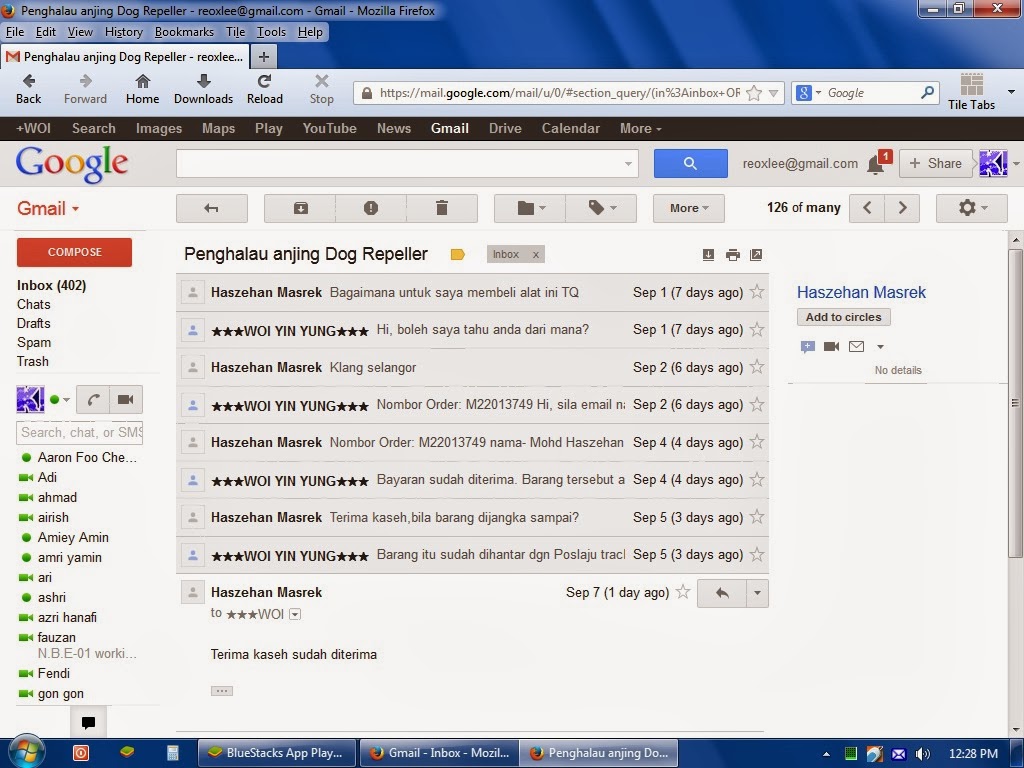Email Haszehan Masrek envelope icon
Screen dimensions: 1024x768
[x=856, y=346]
